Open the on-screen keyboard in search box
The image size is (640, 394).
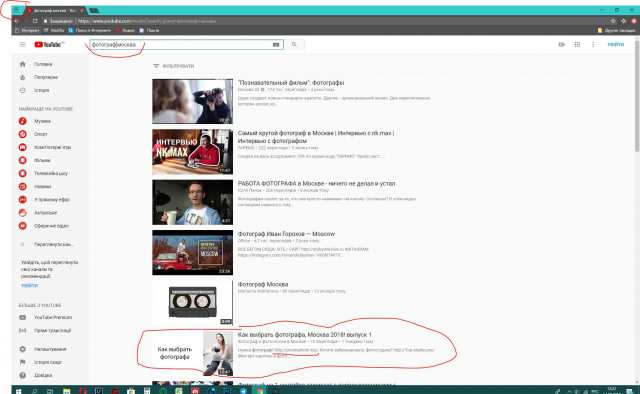click(276, 45)
